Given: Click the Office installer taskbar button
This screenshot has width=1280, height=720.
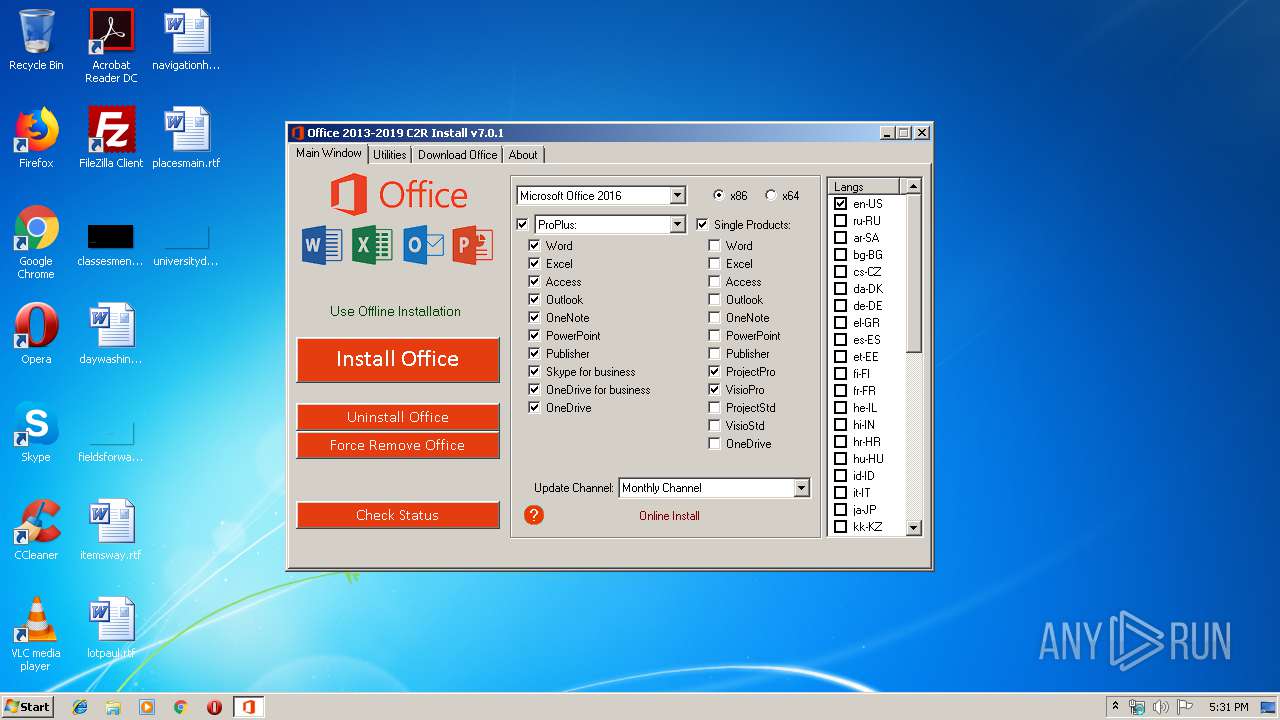Looking at the screenshot, I should pos(248,707).
